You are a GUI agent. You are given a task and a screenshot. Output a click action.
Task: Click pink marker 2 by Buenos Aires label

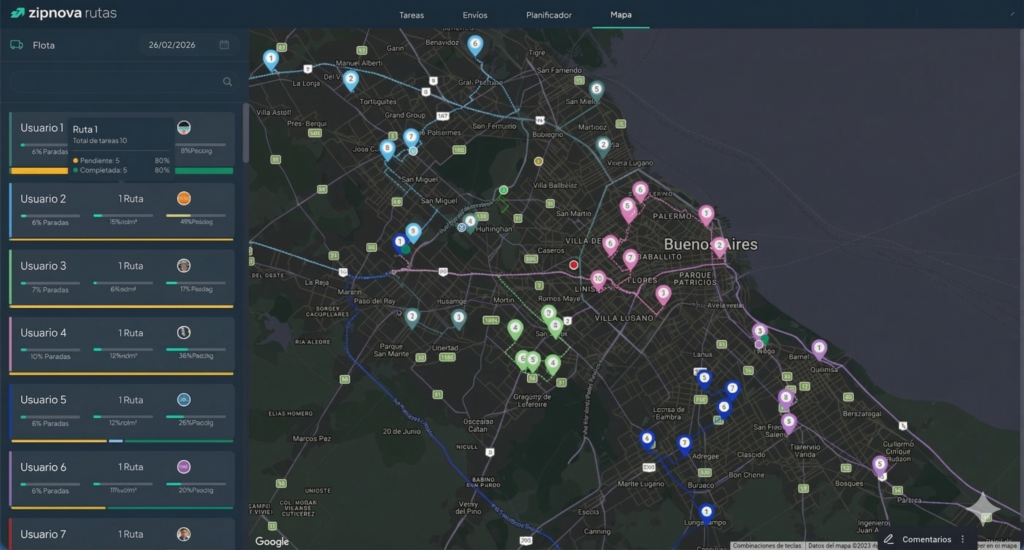point(719,247)
